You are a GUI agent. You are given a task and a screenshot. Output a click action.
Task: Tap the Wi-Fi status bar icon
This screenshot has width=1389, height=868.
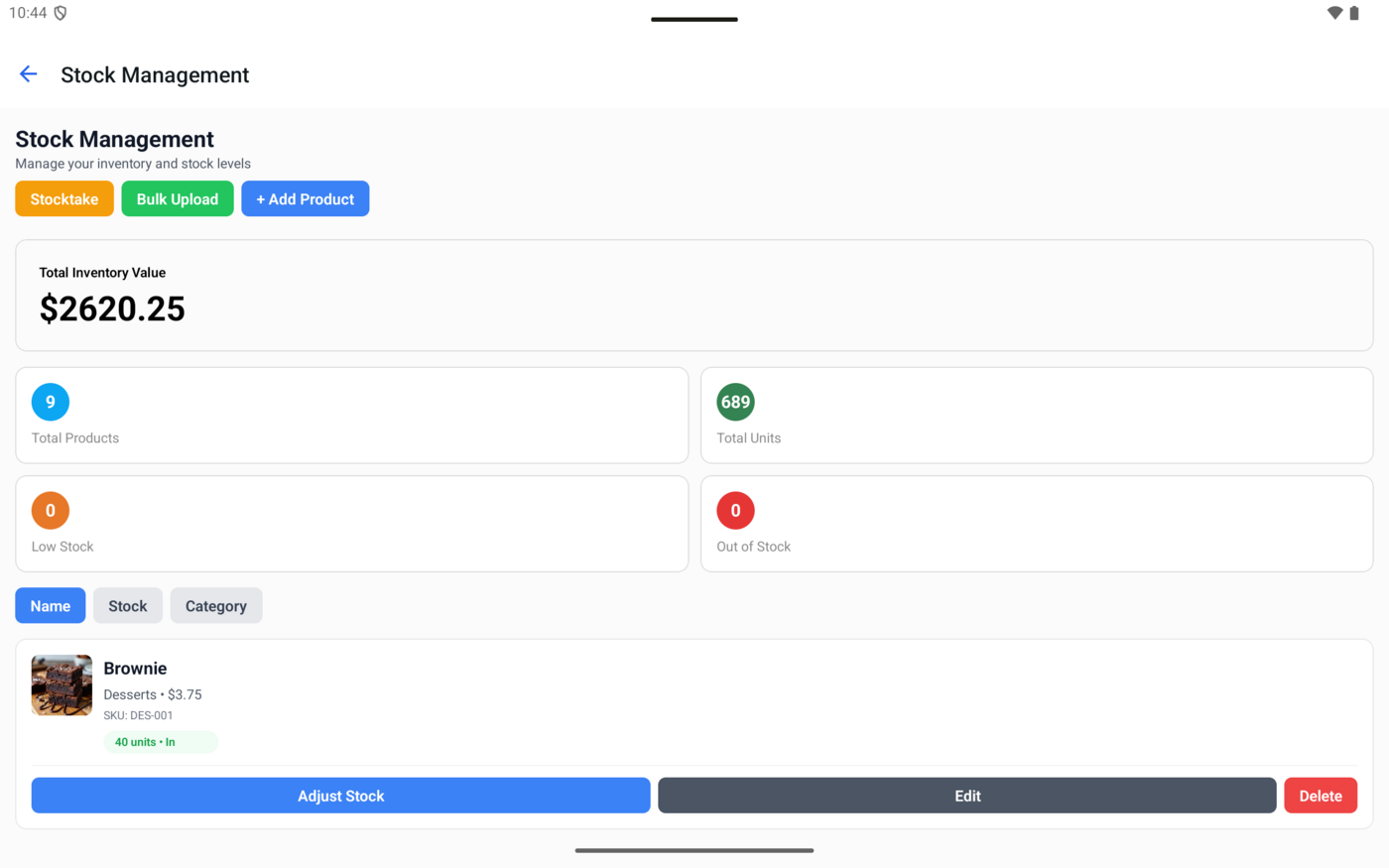coord(1334,13)
